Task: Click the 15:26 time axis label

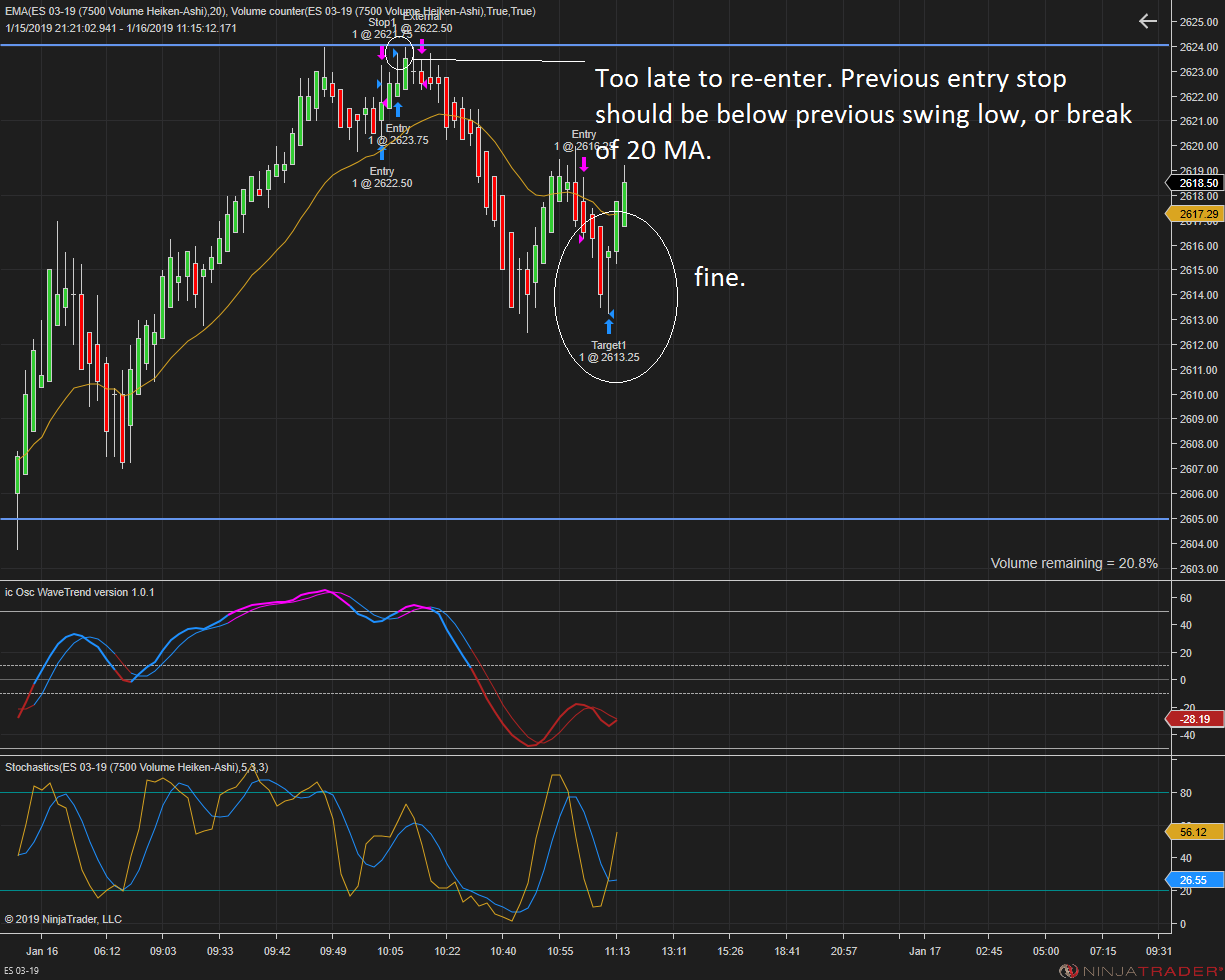Action: point(731,951)
